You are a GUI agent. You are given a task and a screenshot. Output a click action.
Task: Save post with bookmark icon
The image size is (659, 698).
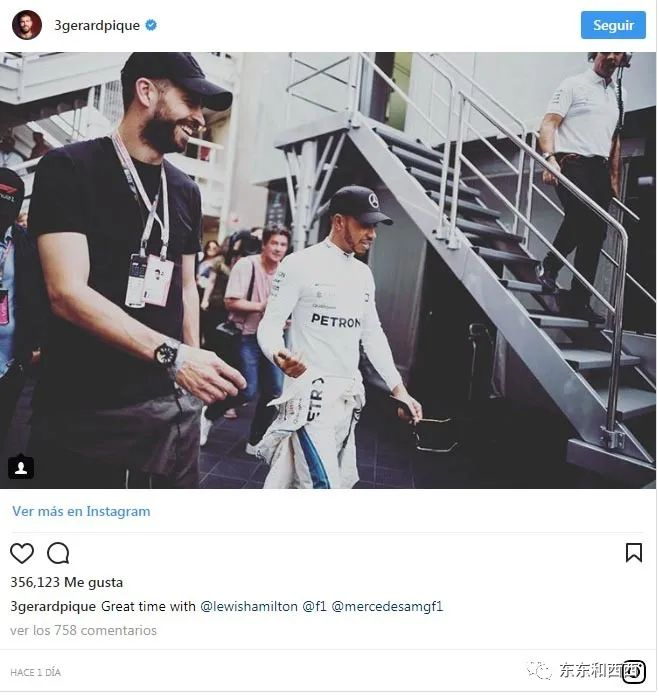click(634, 553)
